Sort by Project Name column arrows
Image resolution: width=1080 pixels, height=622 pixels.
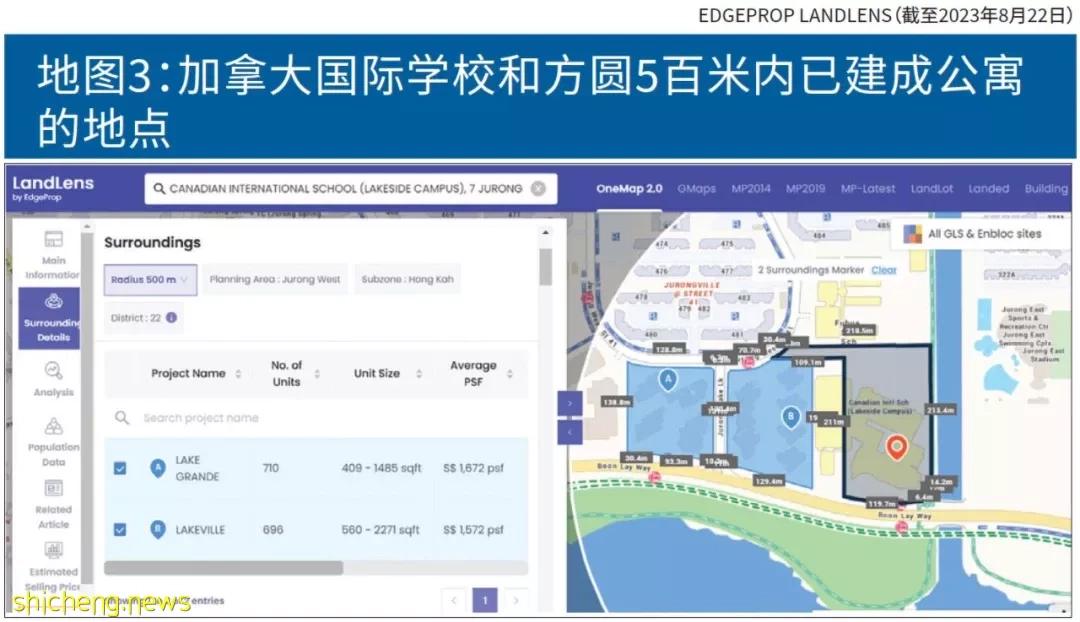(x=238, y=374)
